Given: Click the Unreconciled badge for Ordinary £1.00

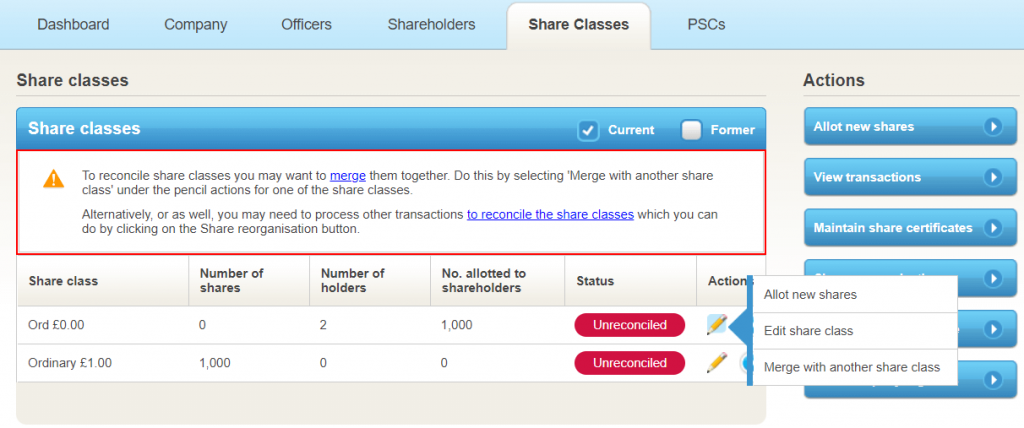Looking at the screenshot, I should (629, 363).
